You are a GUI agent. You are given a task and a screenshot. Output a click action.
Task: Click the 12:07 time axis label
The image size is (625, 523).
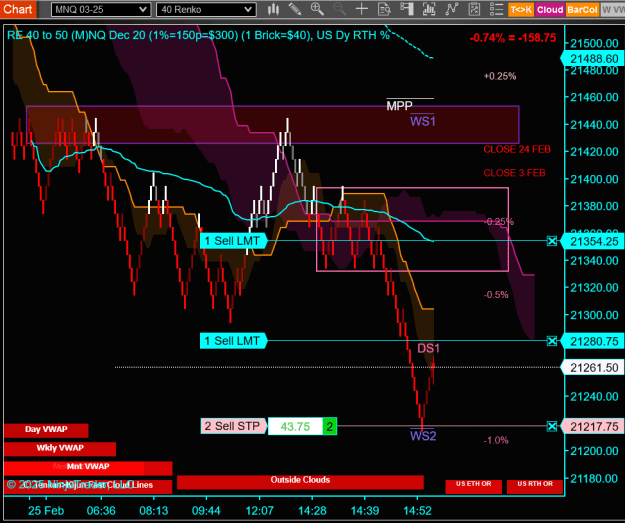point(259,511)
